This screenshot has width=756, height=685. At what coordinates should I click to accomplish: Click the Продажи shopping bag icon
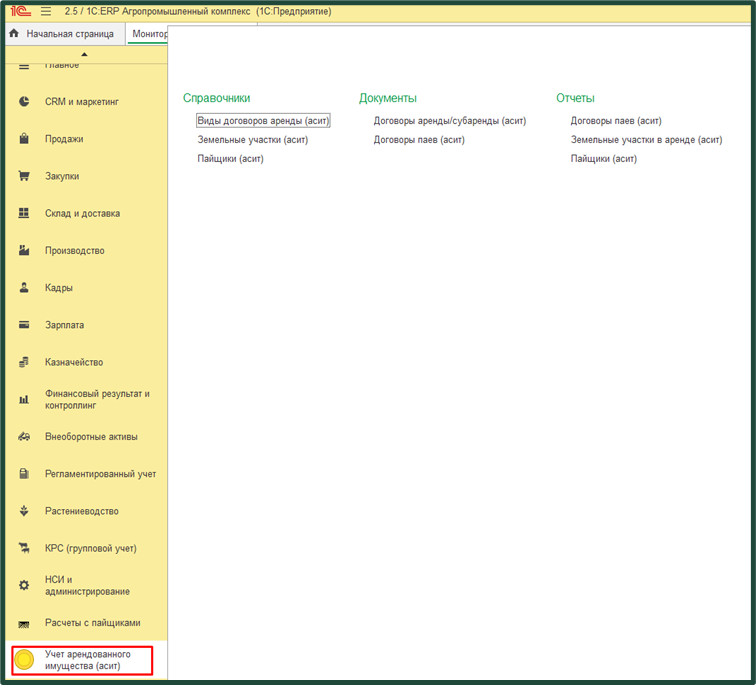[x=24, y=139]
